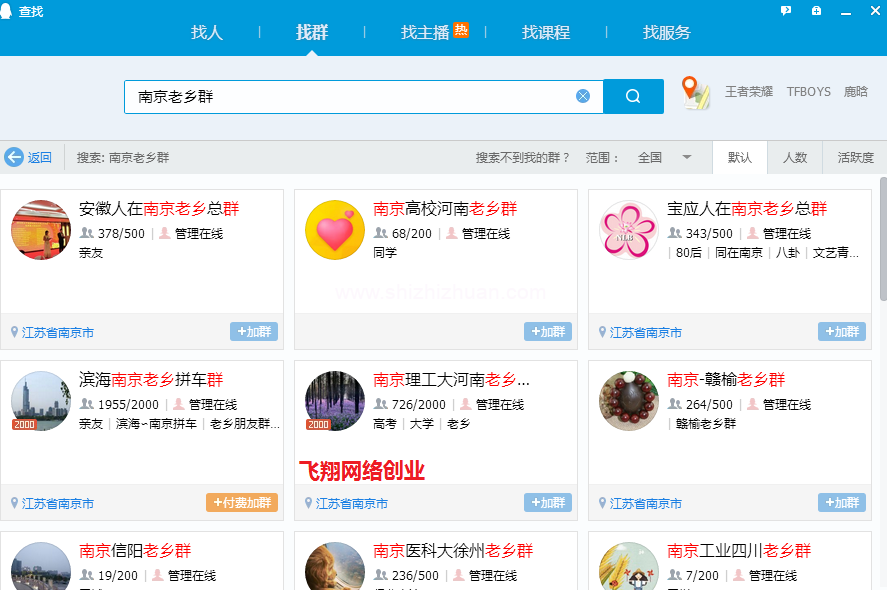Screen dimensions: 887x591
Task: Click the magnifier search button
Action: point(633,97)
